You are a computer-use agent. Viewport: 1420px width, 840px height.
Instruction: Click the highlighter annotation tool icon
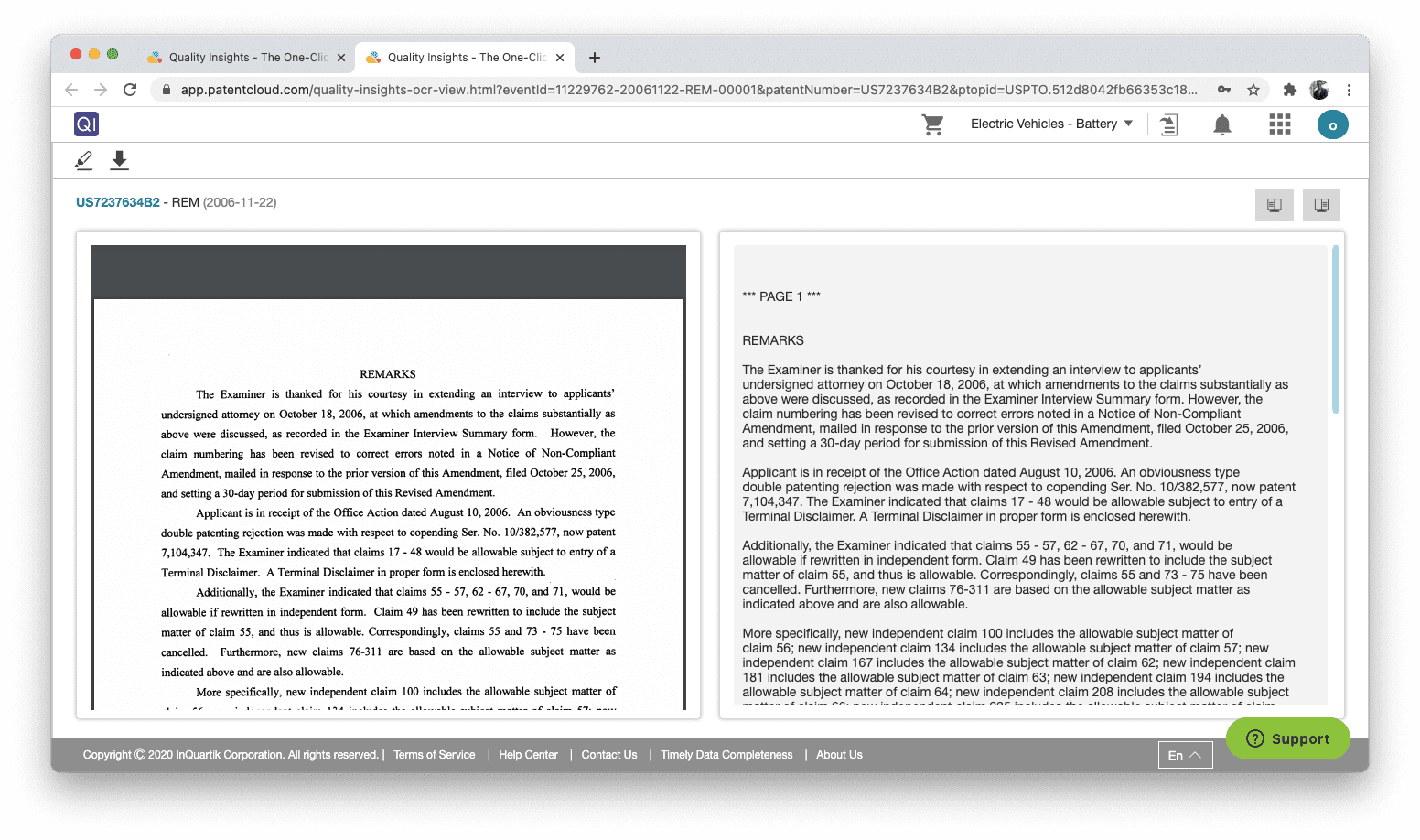pyautogui.click(x=83, y=161)
